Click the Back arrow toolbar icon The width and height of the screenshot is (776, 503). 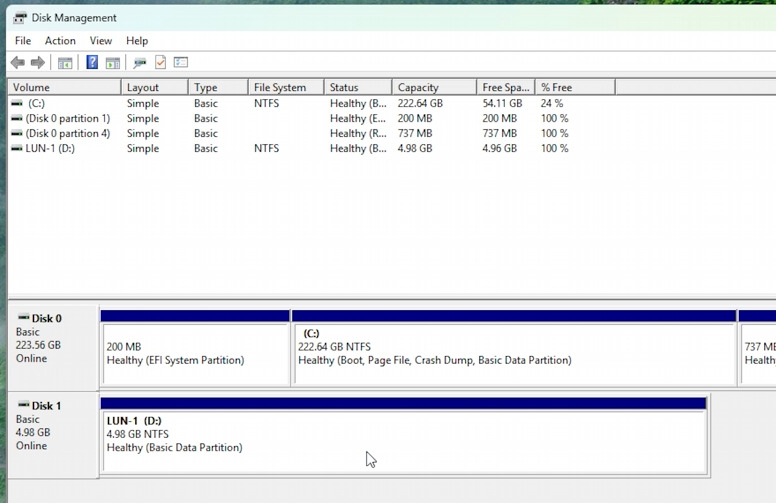coord(18,62)
